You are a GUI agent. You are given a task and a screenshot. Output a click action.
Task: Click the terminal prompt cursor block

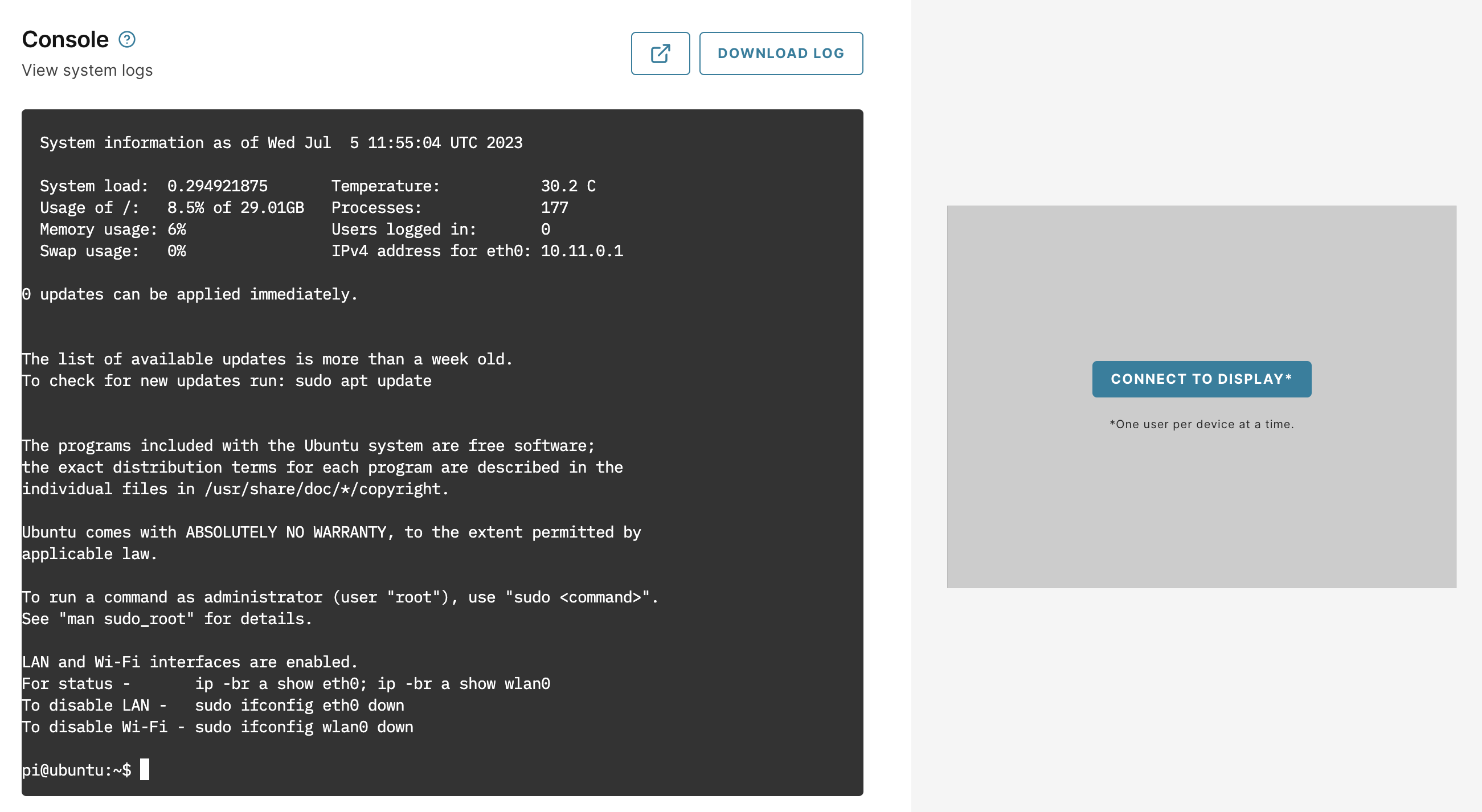point(145,769)
